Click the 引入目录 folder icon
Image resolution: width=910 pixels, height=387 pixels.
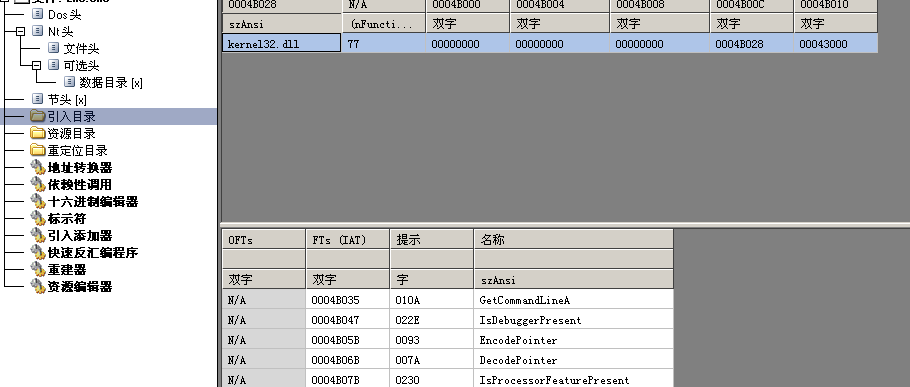click(x=38, y=116)
